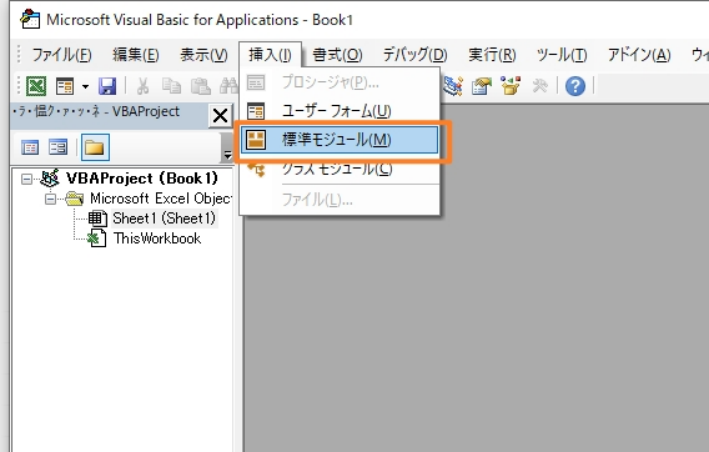Select Microsoft Excel Objects folder item

tap(161, 198)
